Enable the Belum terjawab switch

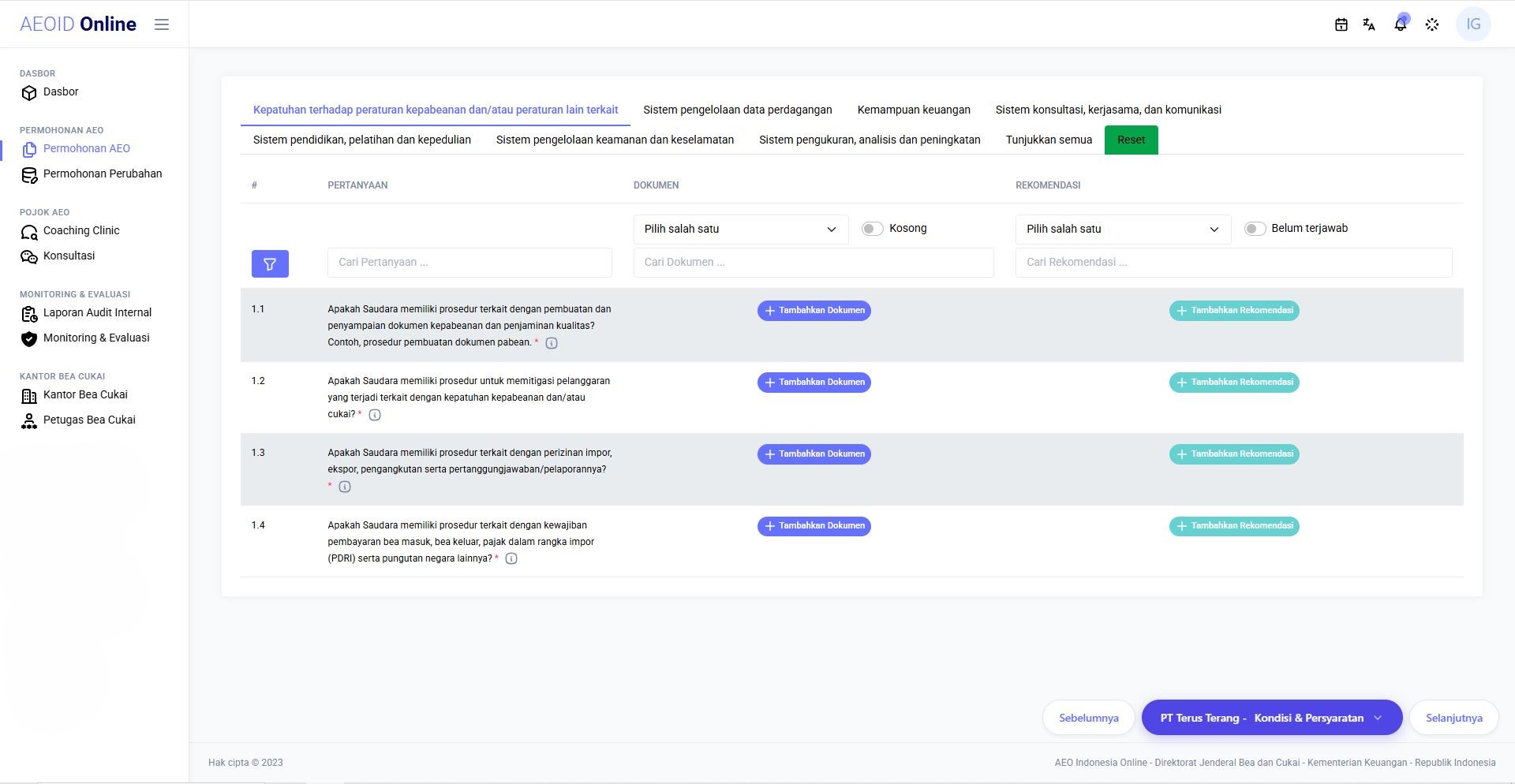click(x=1255, y=229)
